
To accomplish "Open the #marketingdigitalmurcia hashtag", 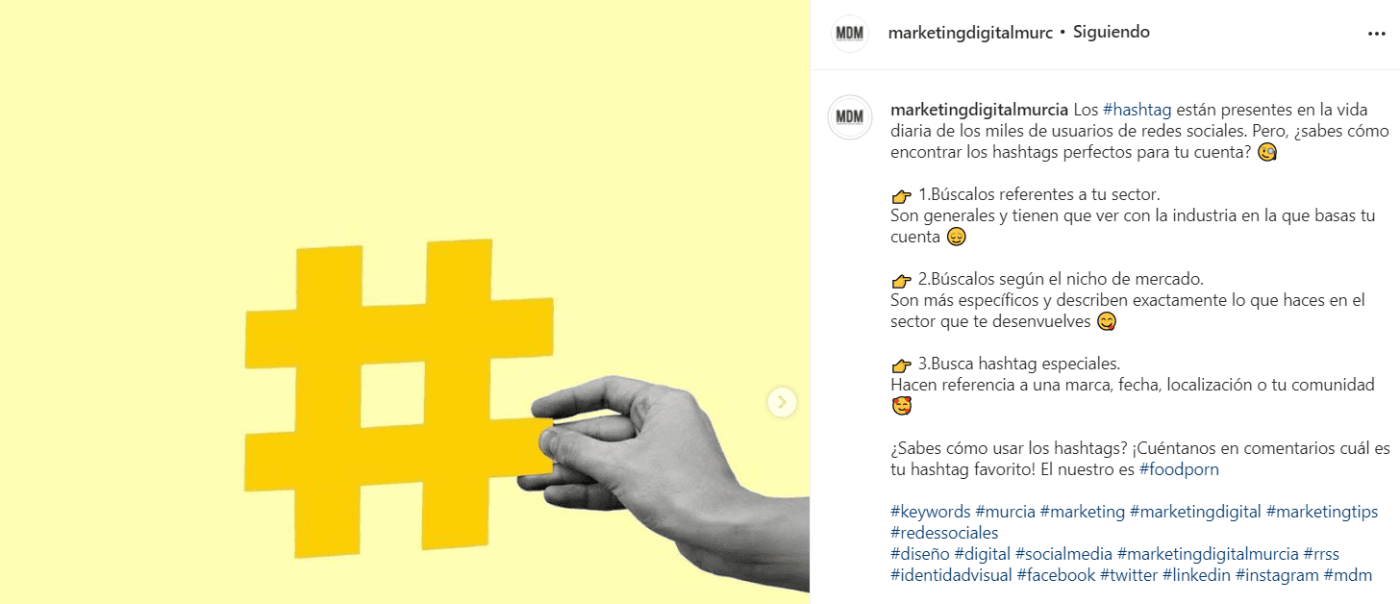I will click(x=1208, y=554).
